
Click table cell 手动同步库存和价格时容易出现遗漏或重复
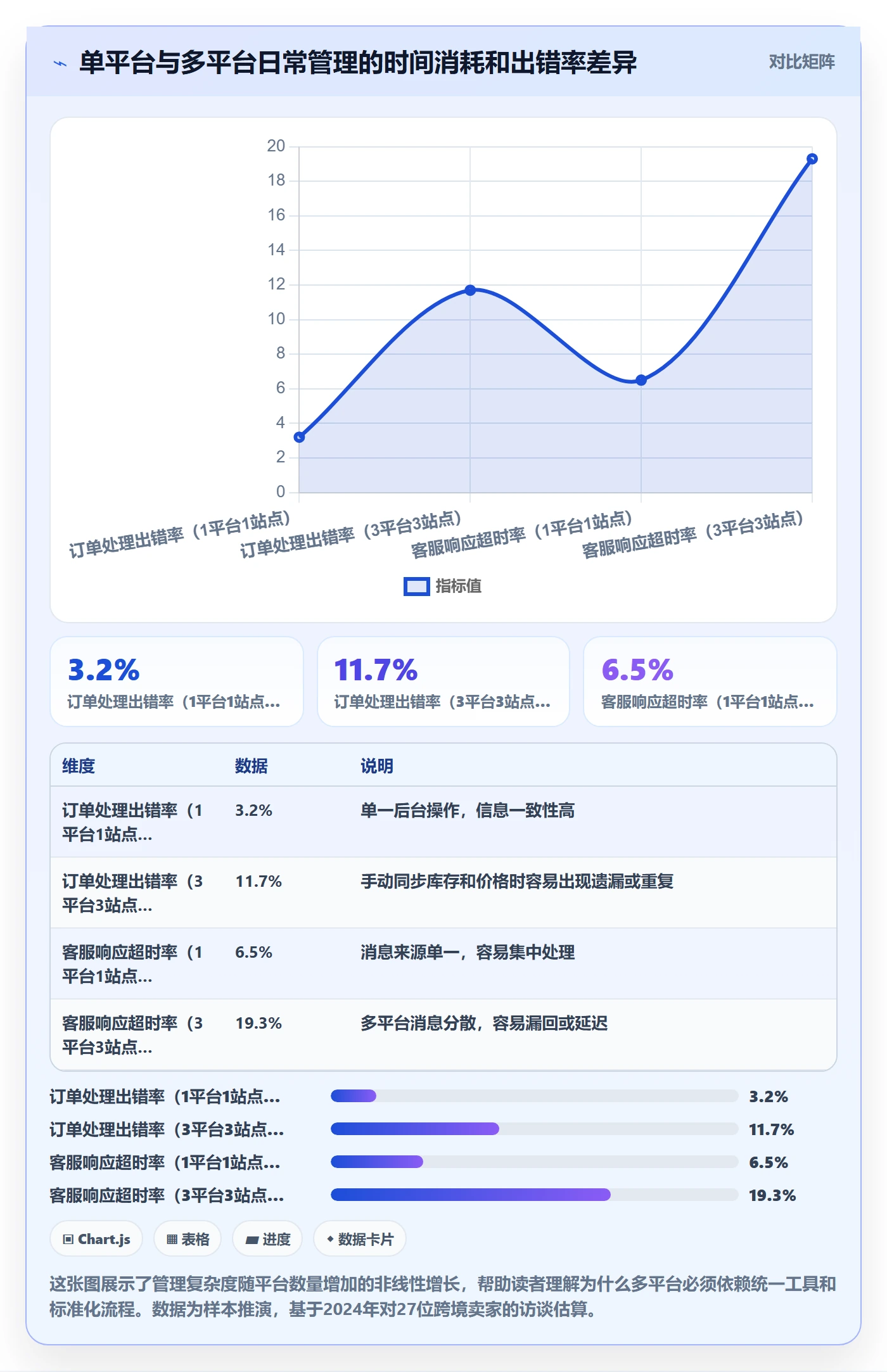(x=517, y=881)
